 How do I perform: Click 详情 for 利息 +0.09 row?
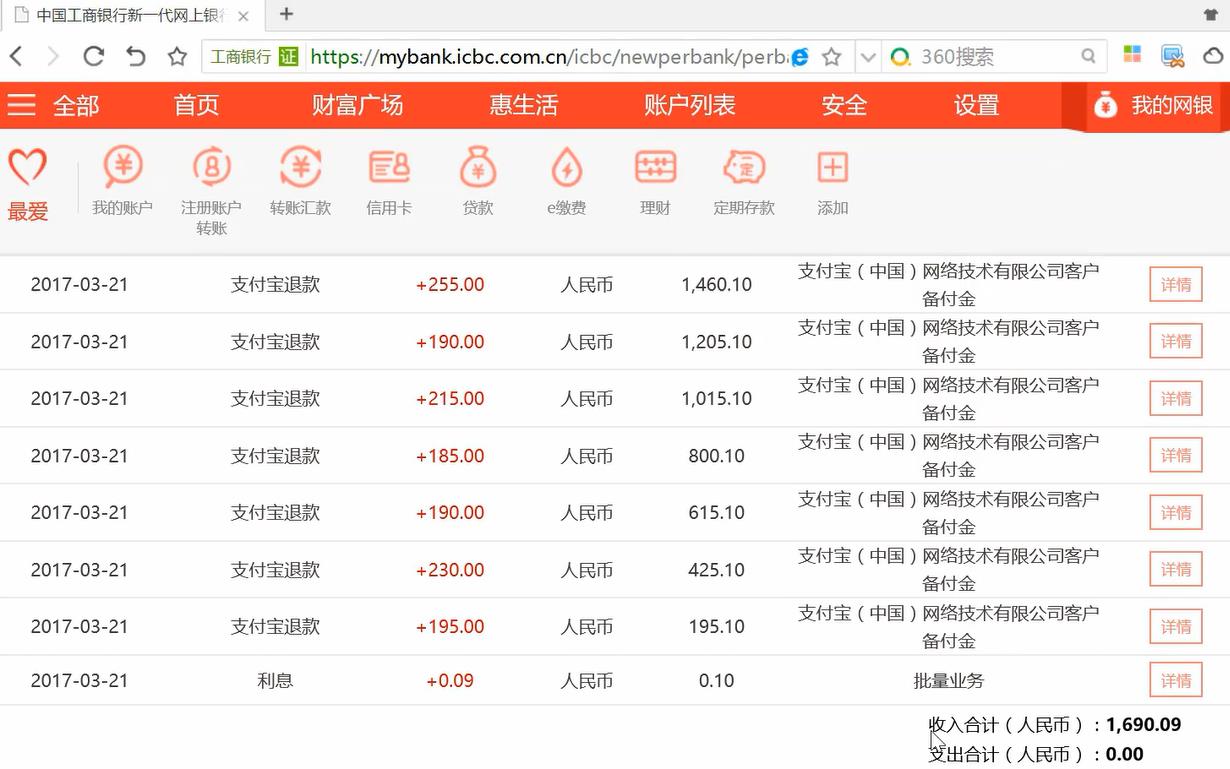pos(1176,681)
